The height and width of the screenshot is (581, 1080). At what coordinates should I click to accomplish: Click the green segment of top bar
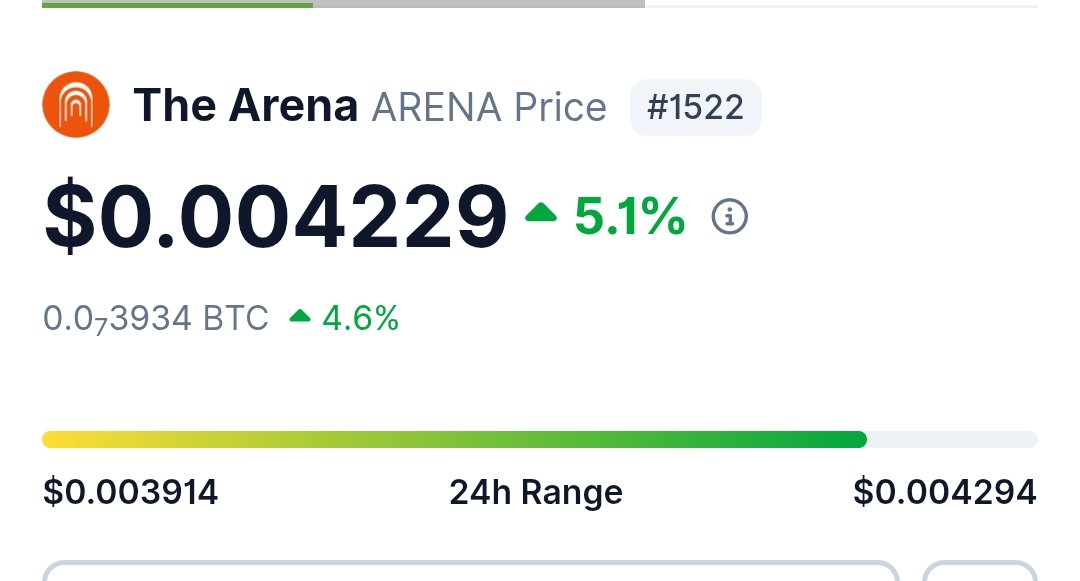(177, 4)
